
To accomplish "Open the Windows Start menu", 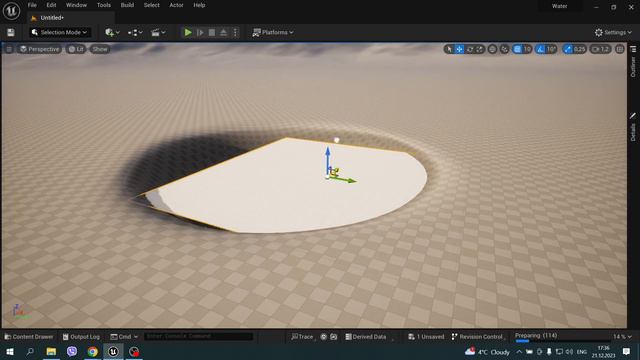I will pyautogui.click(x=10, y=351).
